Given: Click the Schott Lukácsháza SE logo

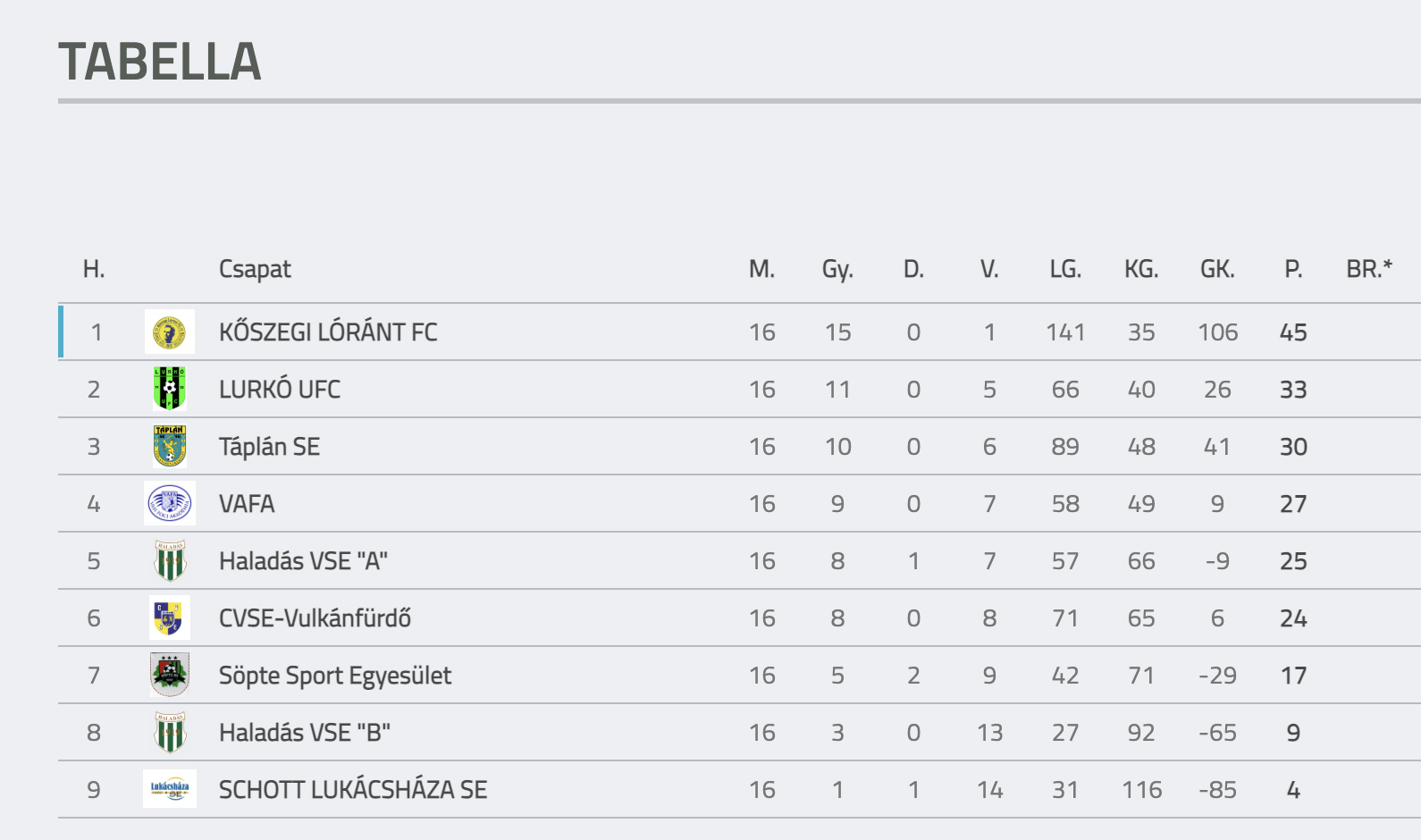Looking at the screenshot, I should [170, 789].
